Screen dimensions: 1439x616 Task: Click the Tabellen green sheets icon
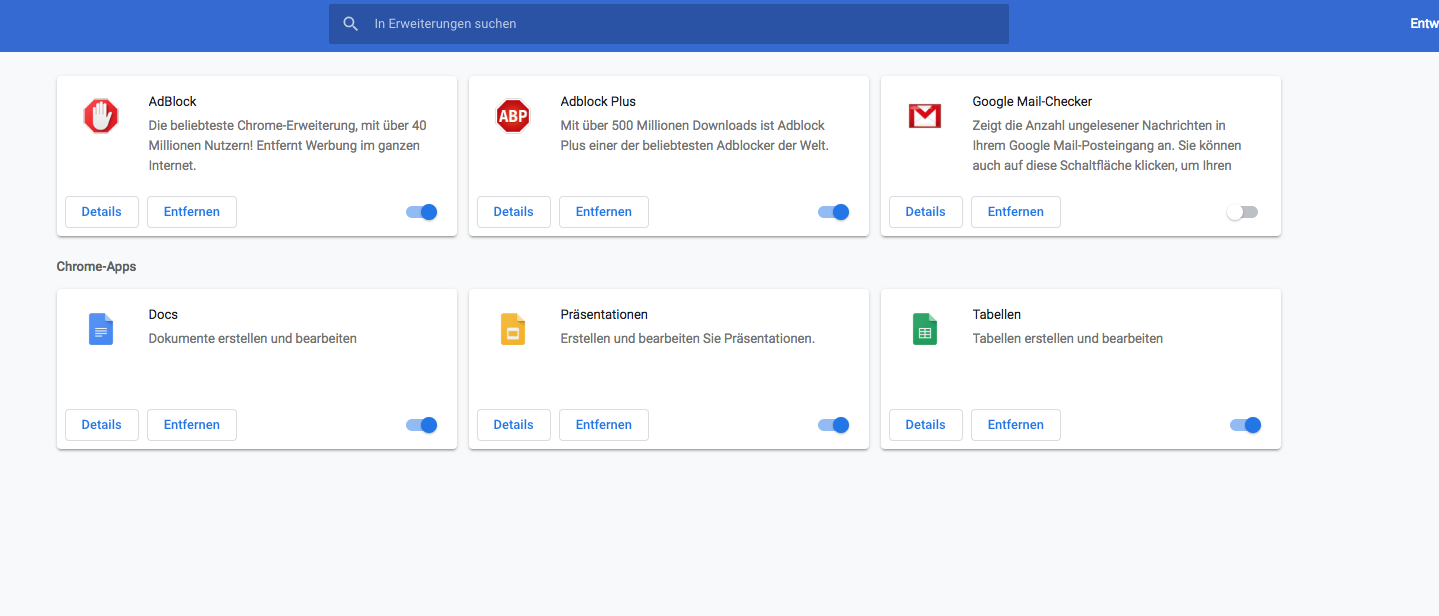925,329
